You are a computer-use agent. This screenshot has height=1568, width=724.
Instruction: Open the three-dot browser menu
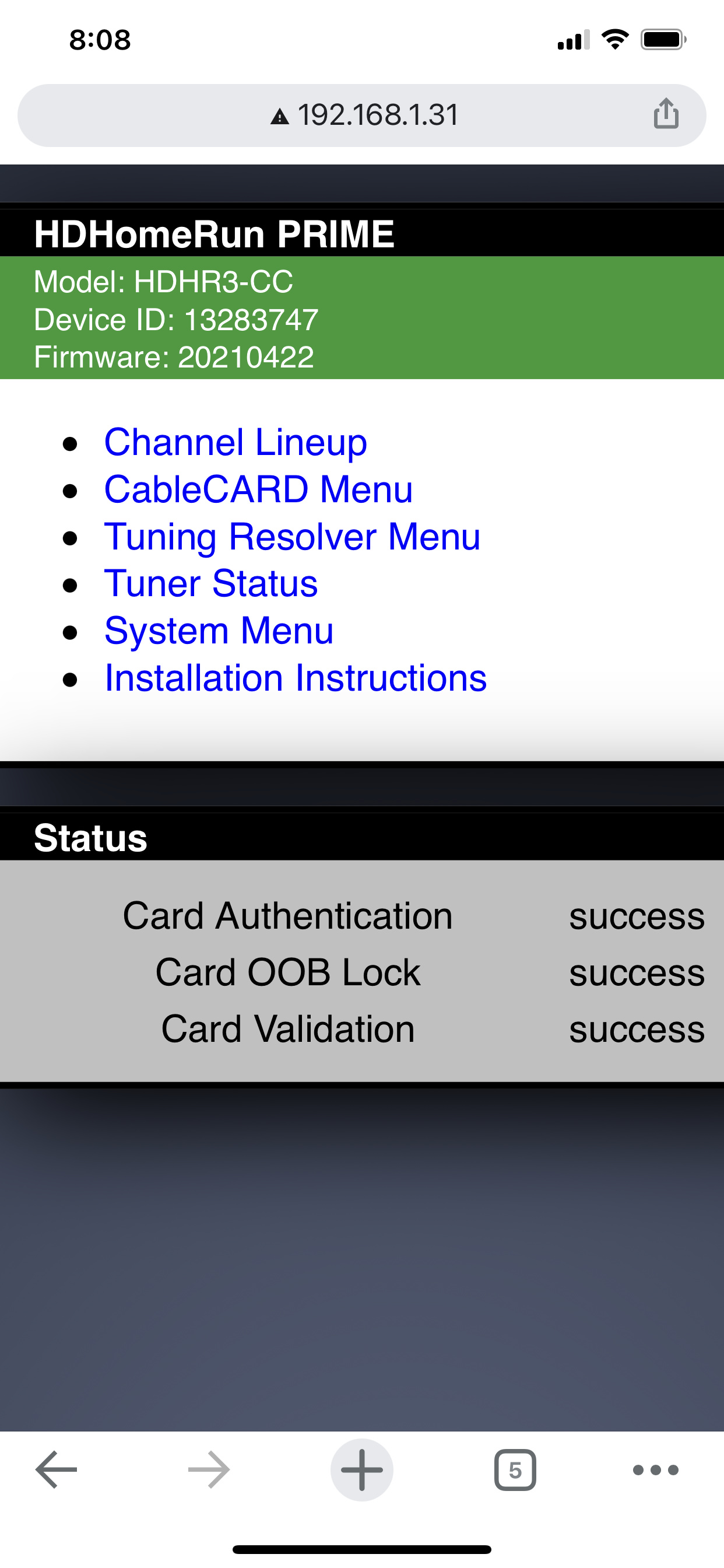[655, 1469]
